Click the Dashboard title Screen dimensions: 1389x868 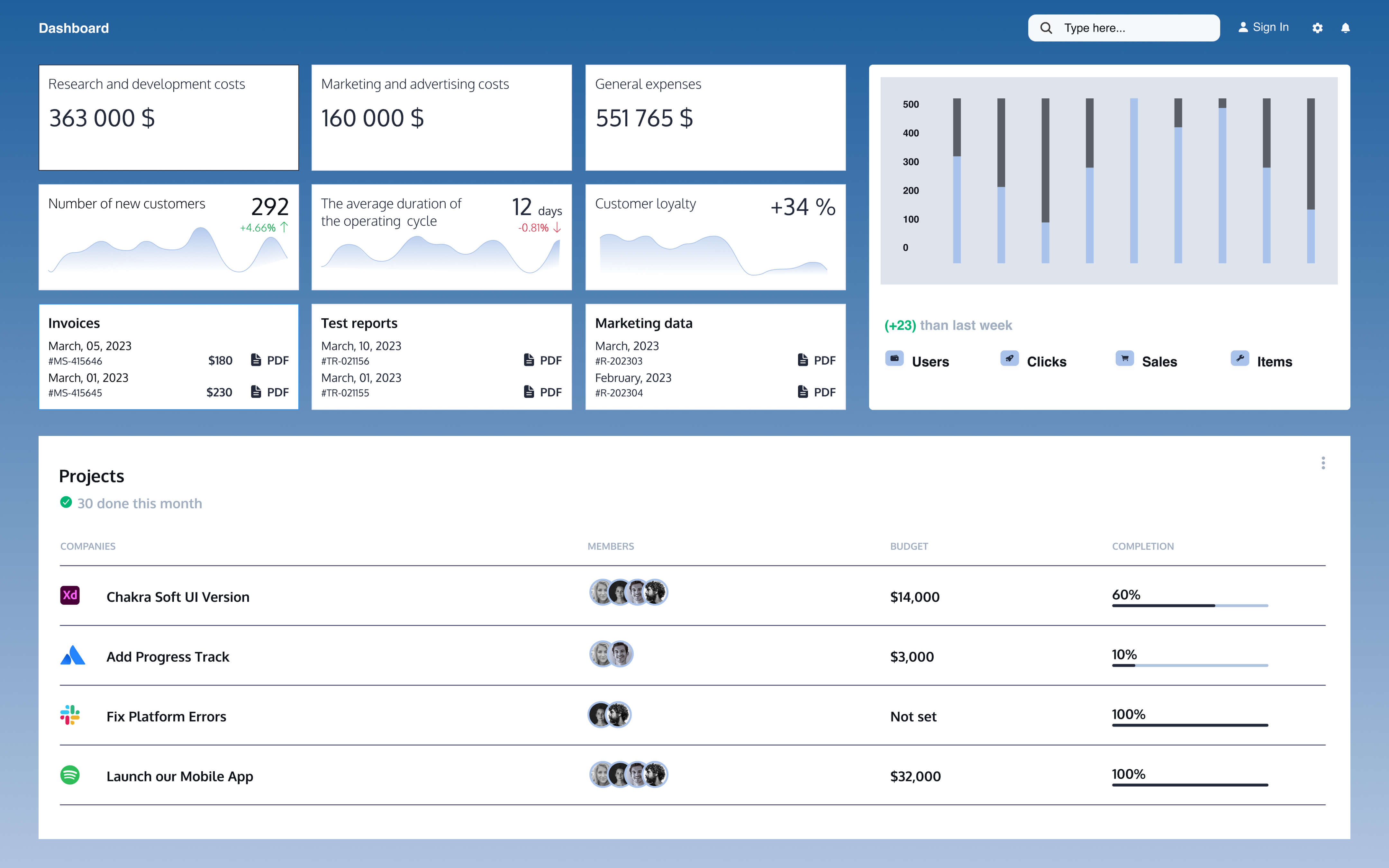[x=73, y=28]
